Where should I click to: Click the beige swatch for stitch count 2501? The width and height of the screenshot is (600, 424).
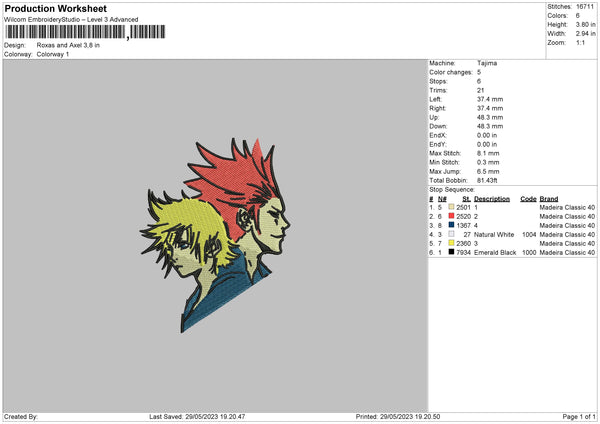(451, 207)
